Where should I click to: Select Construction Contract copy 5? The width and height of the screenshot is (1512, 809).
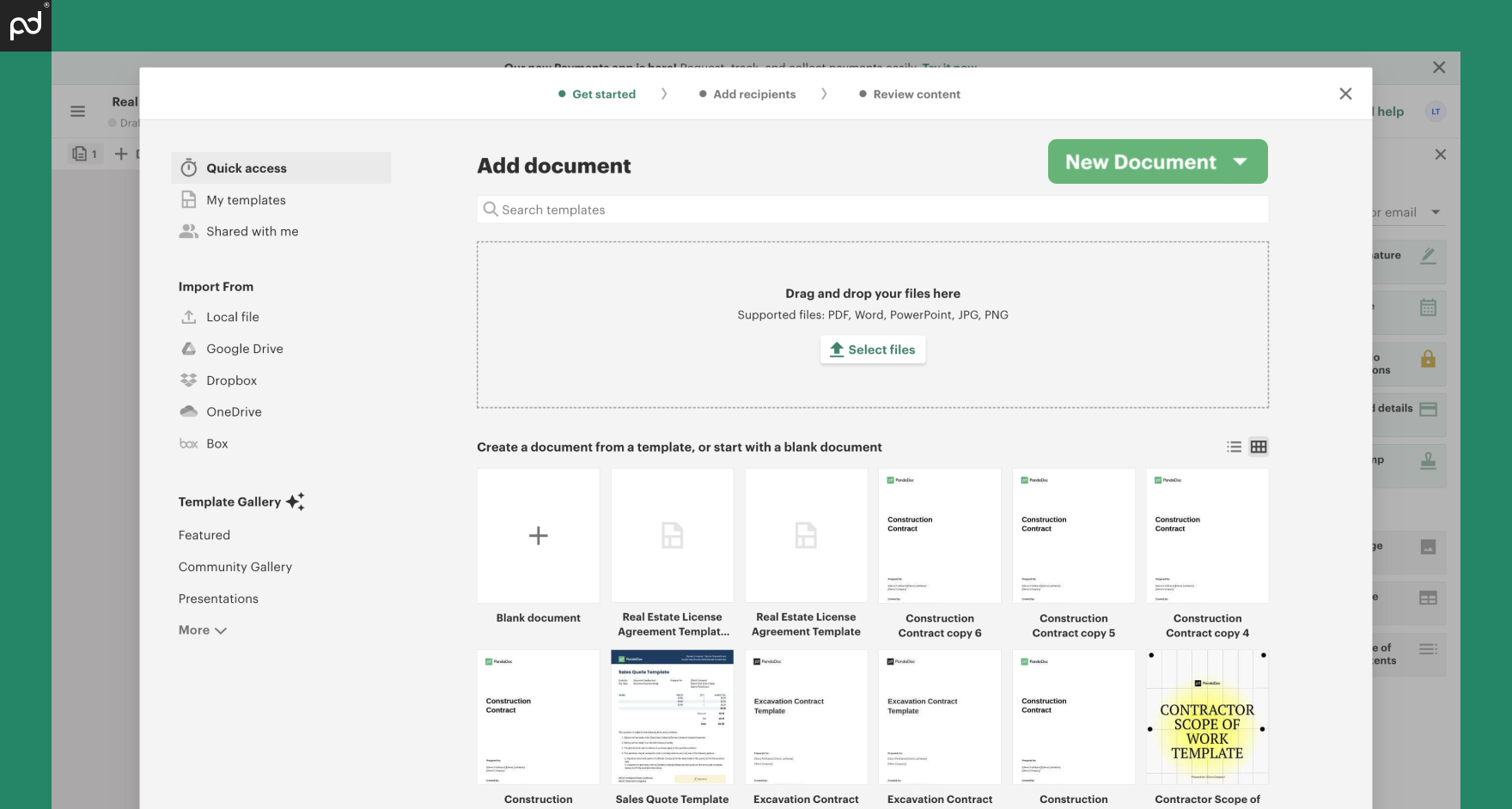[1074, 536]
